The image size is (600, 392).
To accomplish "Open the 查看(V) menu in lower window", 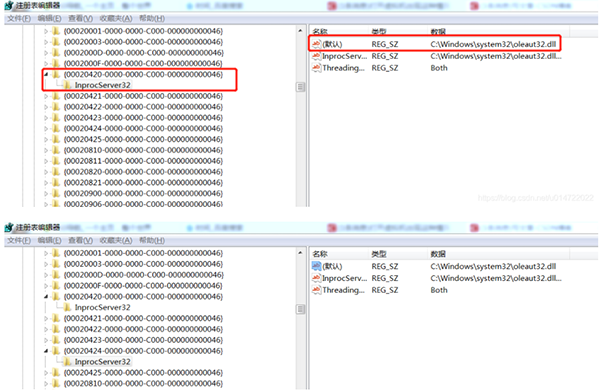I will 80,240.
